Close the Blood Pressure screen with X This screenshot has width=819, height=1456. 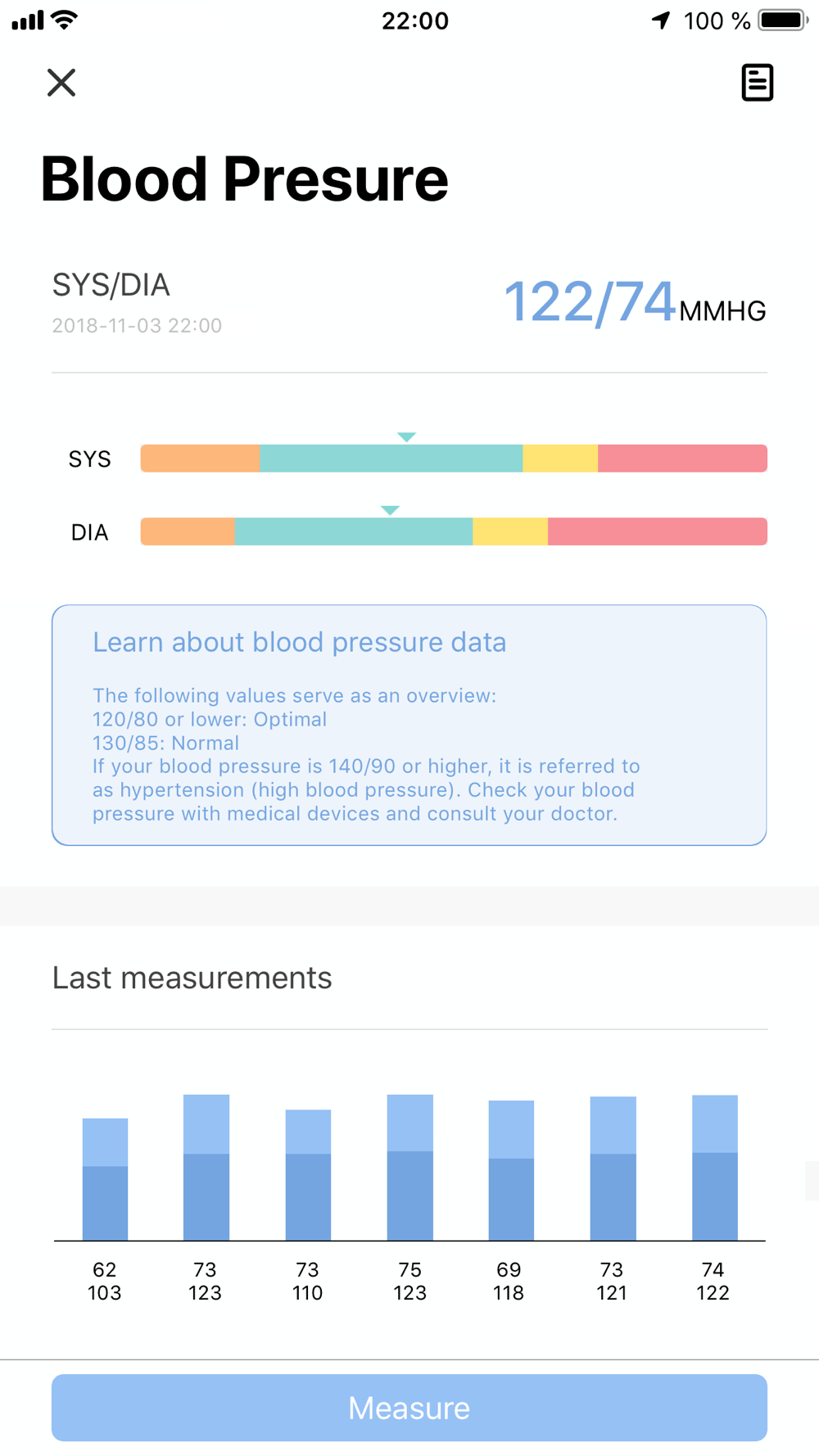pos(61,83)
